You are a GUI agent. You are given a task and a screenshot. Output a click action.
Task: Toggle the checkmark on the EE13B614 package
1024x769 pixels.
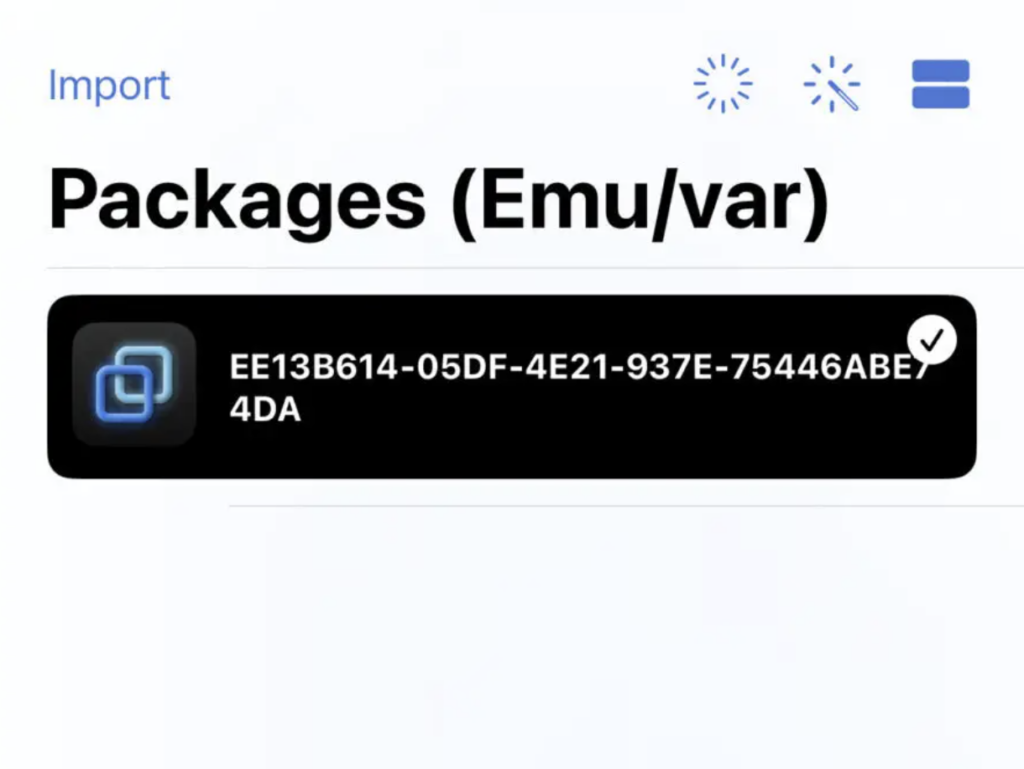click(x=932, y=340)
